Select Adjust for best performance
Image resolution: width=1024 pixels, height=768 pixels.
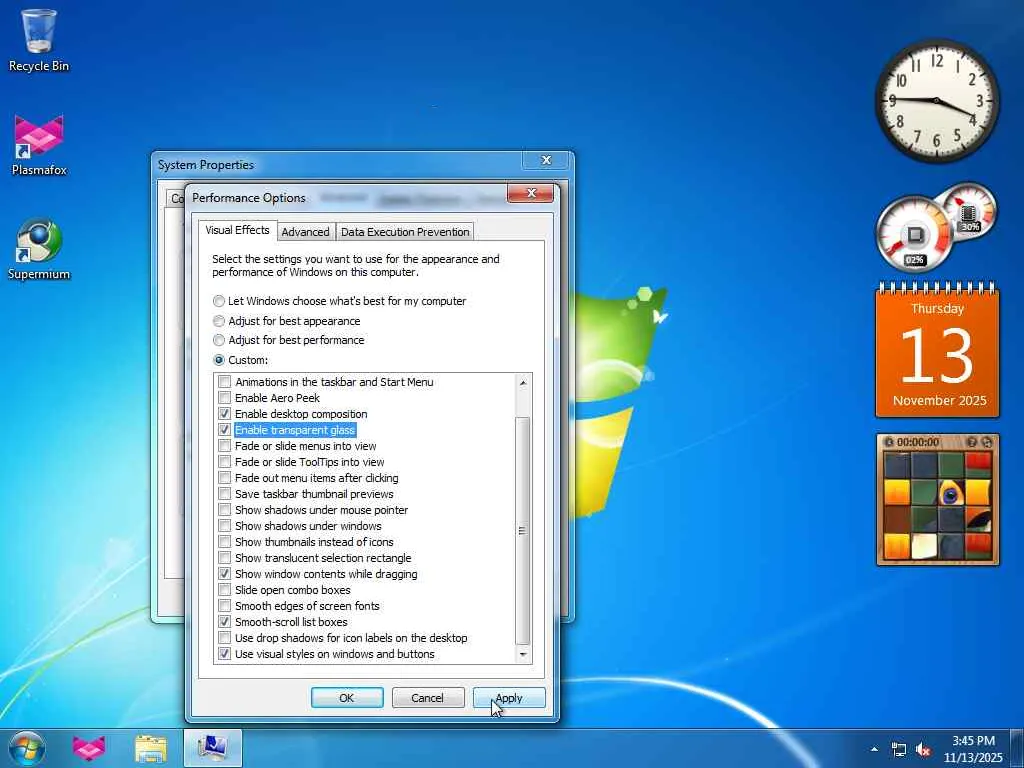(x=219, y=340)
